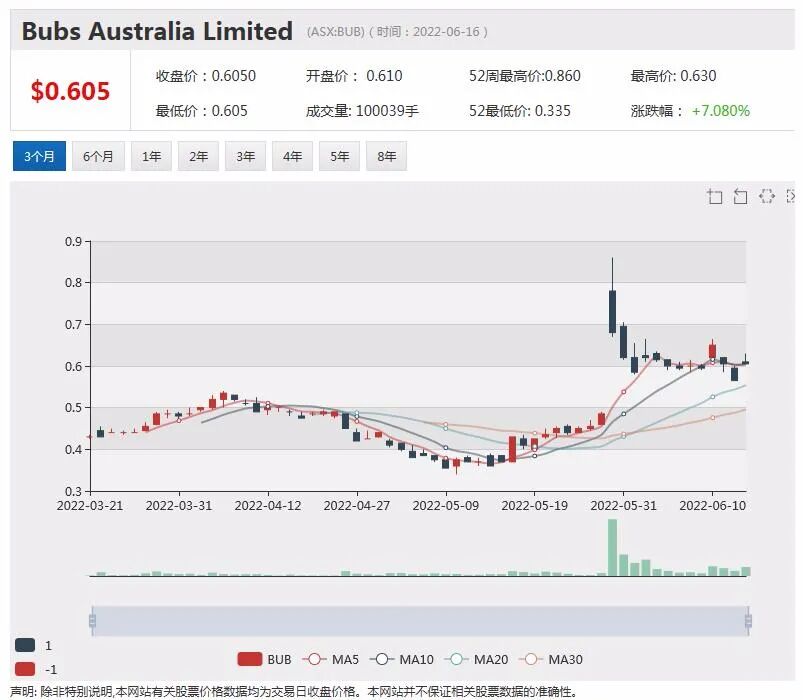Click the 0.9 y-axis label
The image size is (803, 700).
click(73, 241)
